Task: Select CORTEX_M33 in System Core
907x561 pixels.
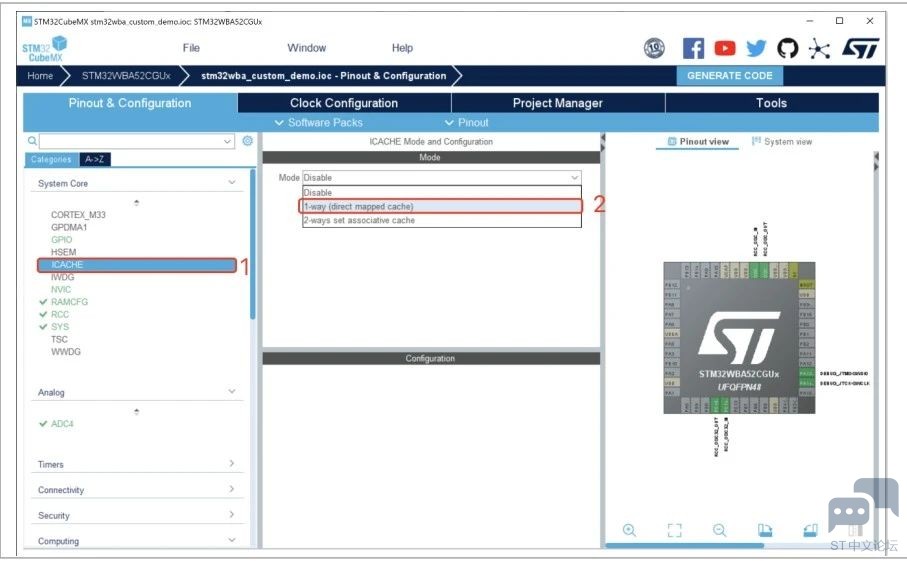Action: click(x=78, y=215)
